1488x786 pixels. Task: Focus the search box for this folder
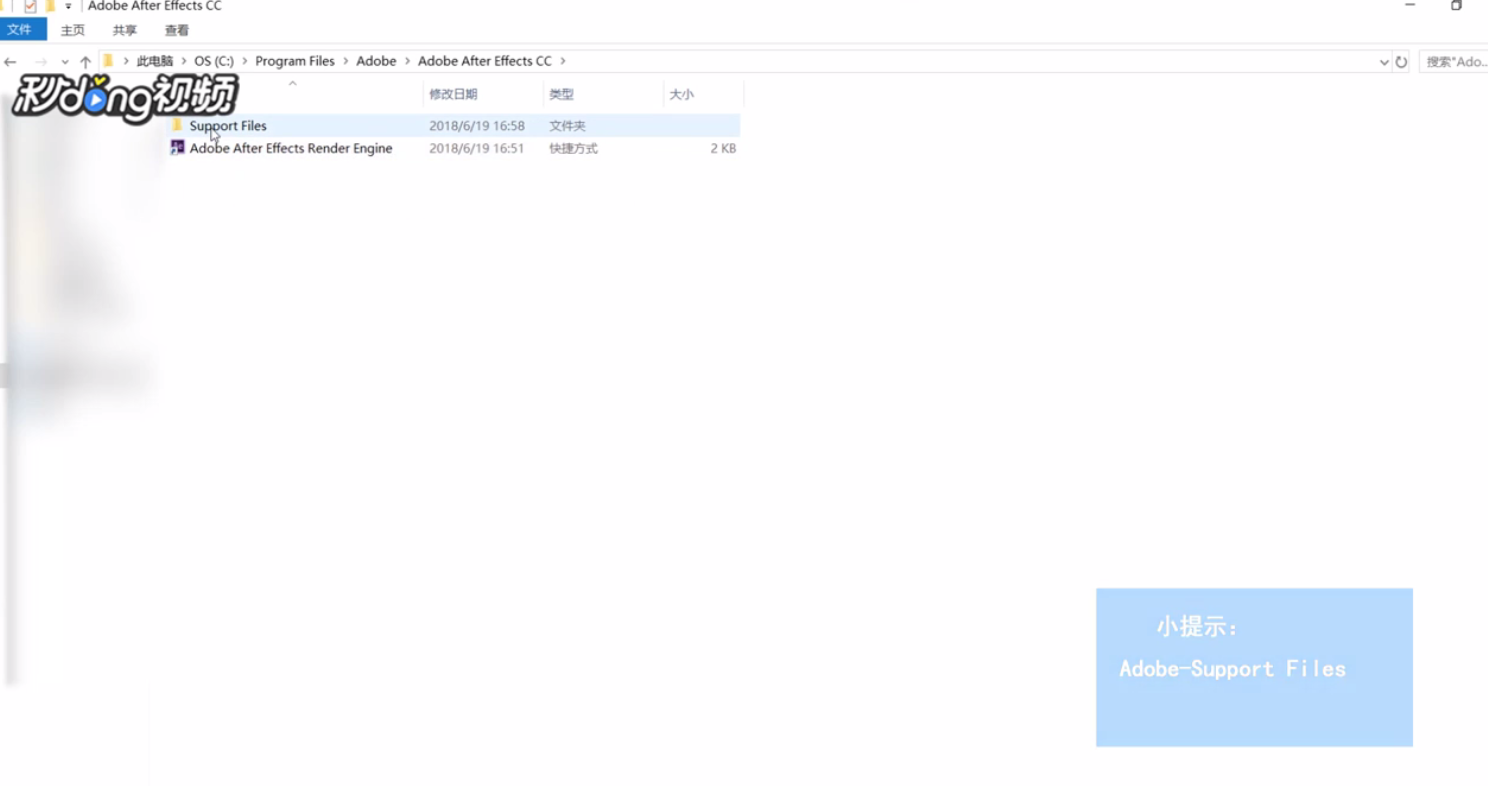[x=1453, y=62]
